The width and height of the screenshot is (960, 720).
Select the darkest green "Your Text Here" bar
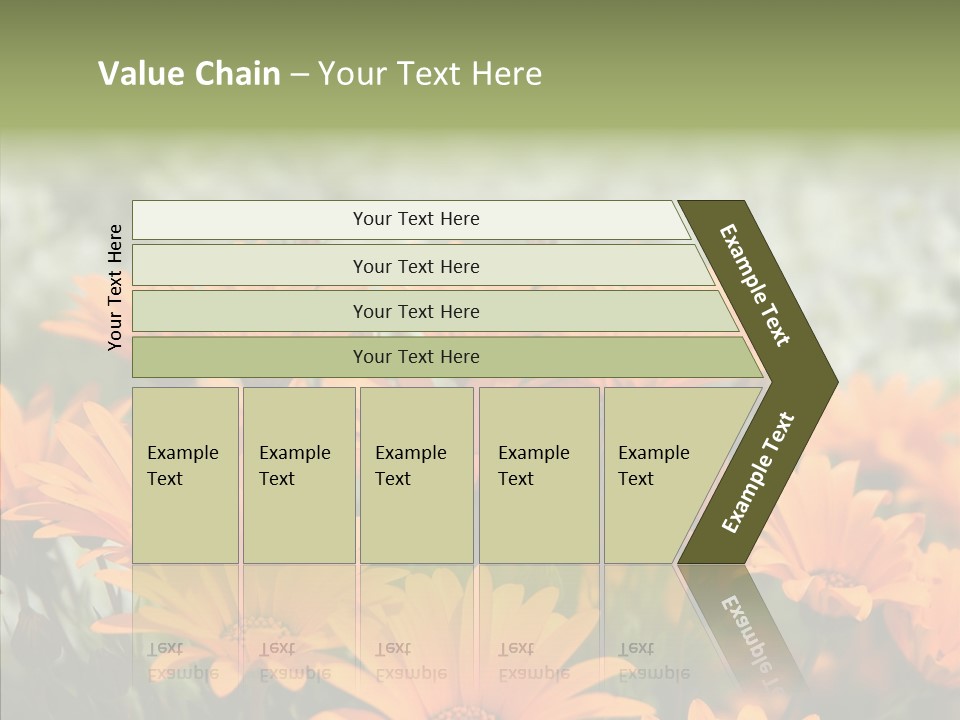(x=416, y=357)
